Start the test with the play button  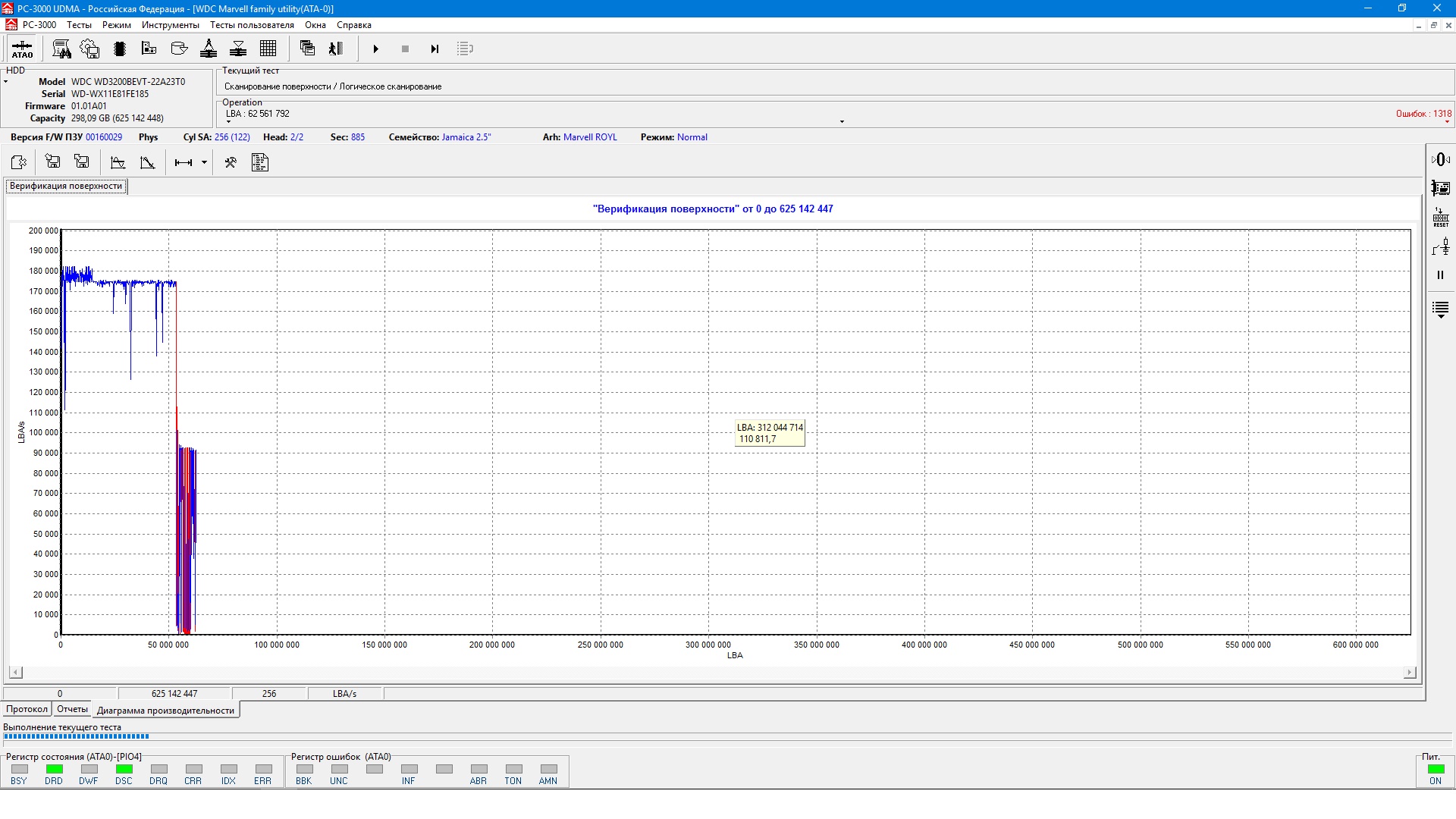point(375,49)
